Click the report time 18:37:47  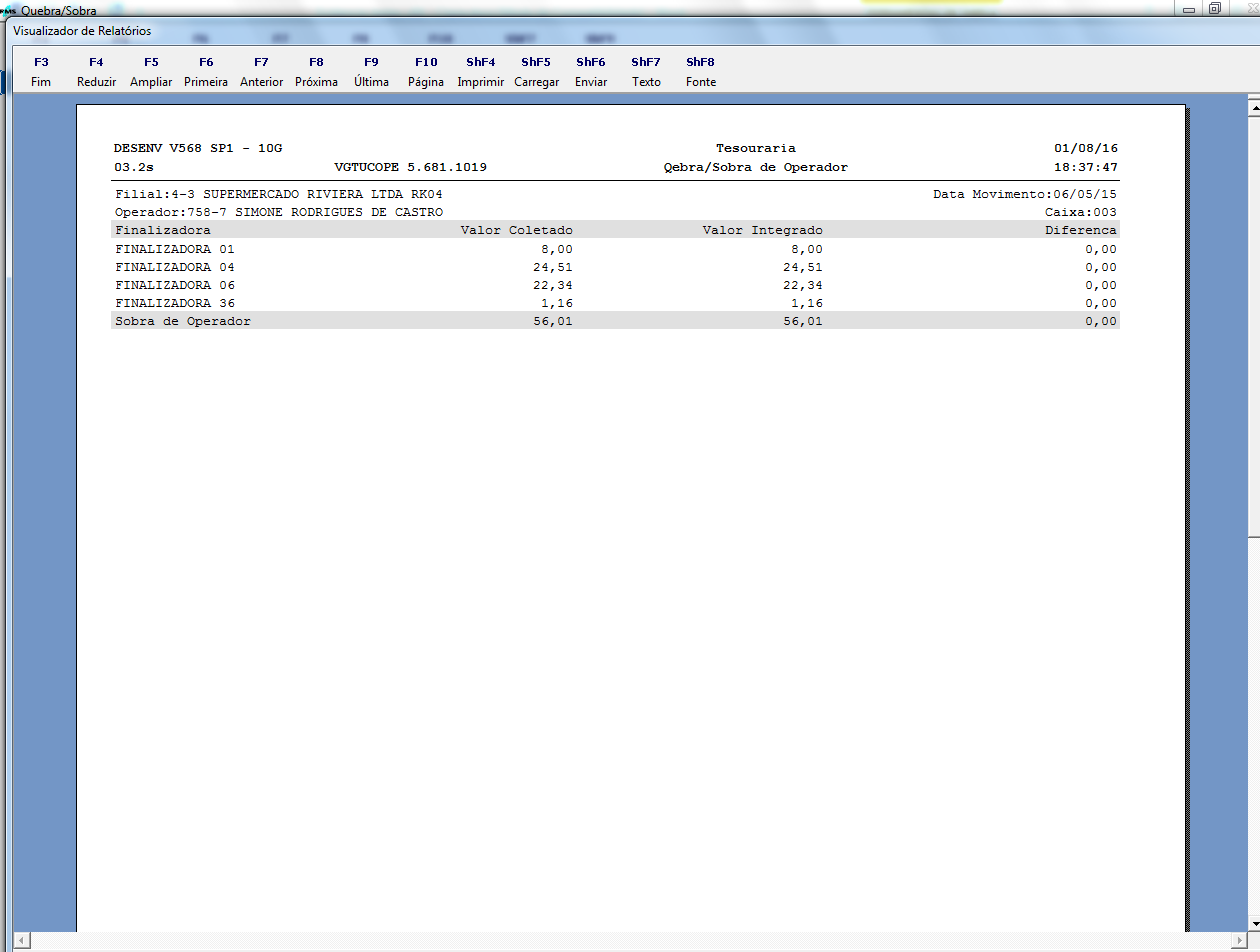click(1086, 167)
